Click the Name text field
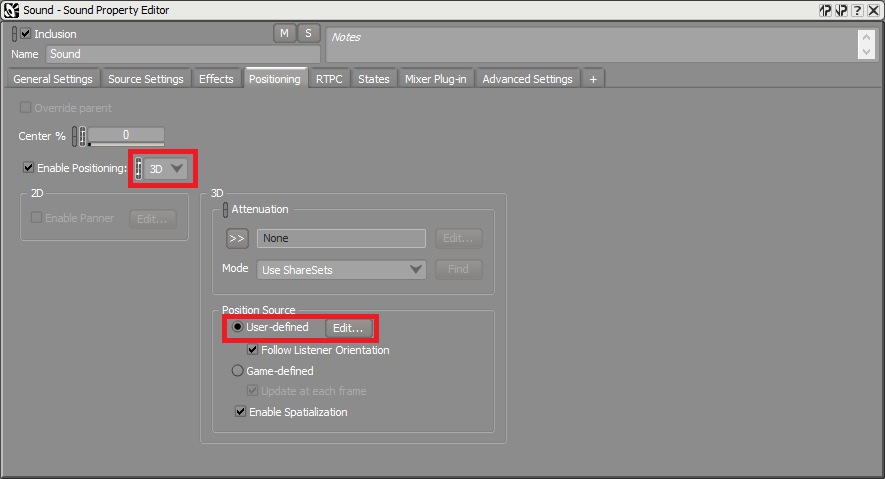885x479 pixels. [x=182, y=54]
